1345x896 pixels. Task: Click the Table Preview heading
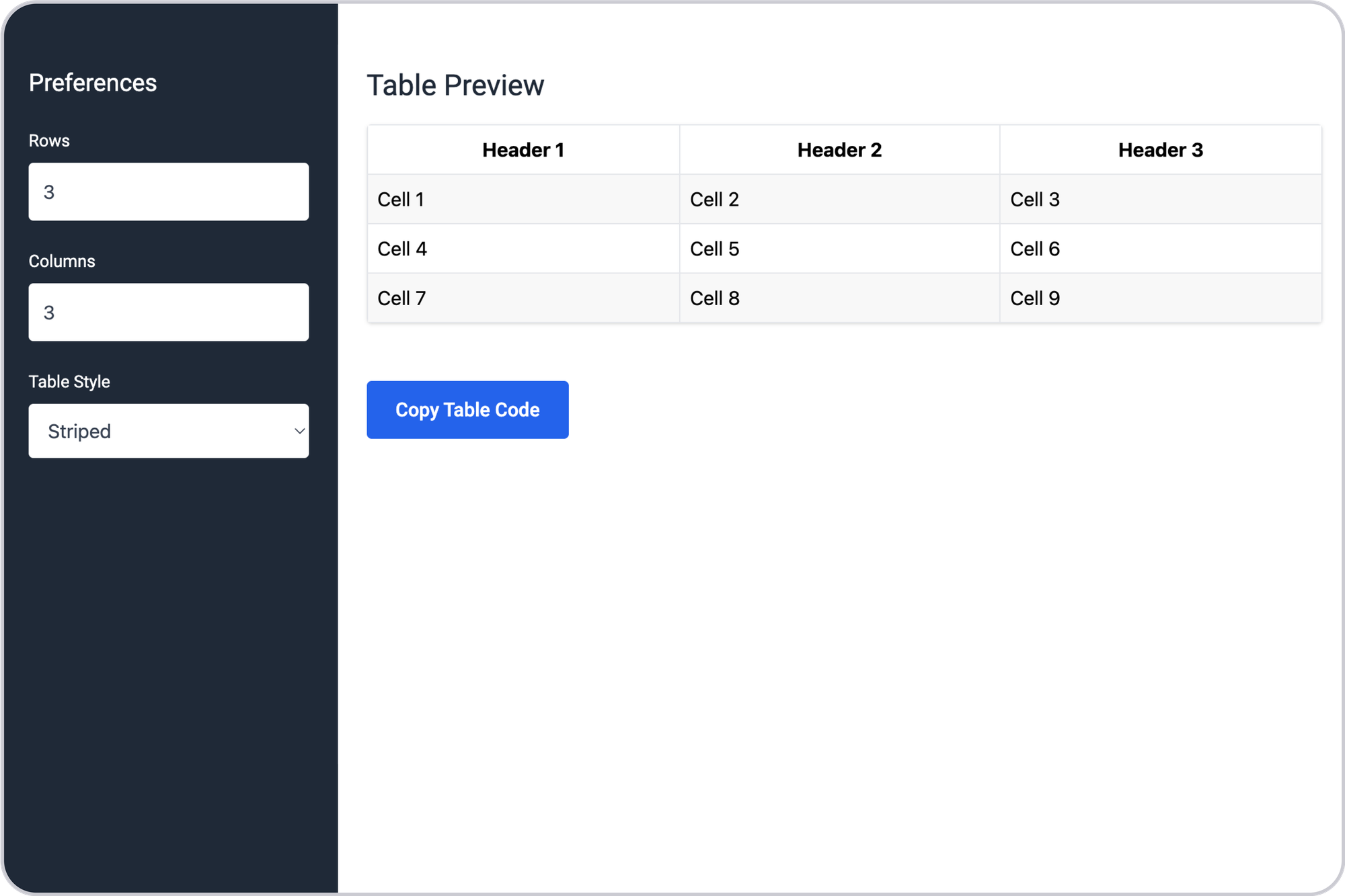click(455, 85)
